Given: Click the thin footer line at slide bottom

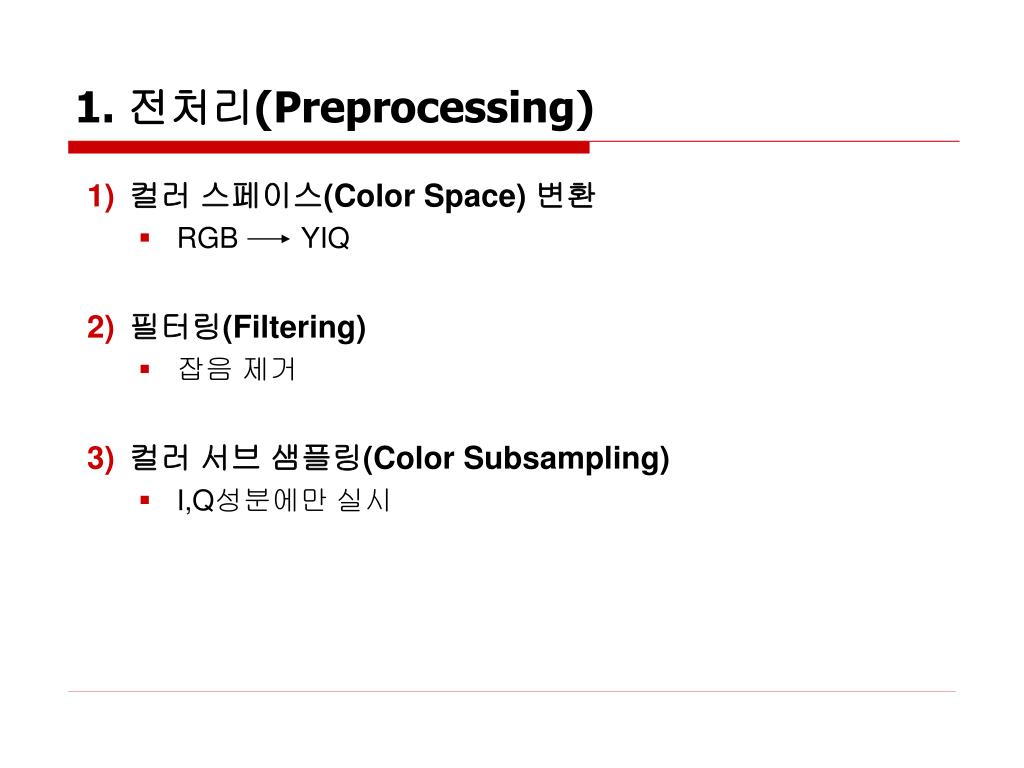Looking at the screenshot, I should click(512, 691).
